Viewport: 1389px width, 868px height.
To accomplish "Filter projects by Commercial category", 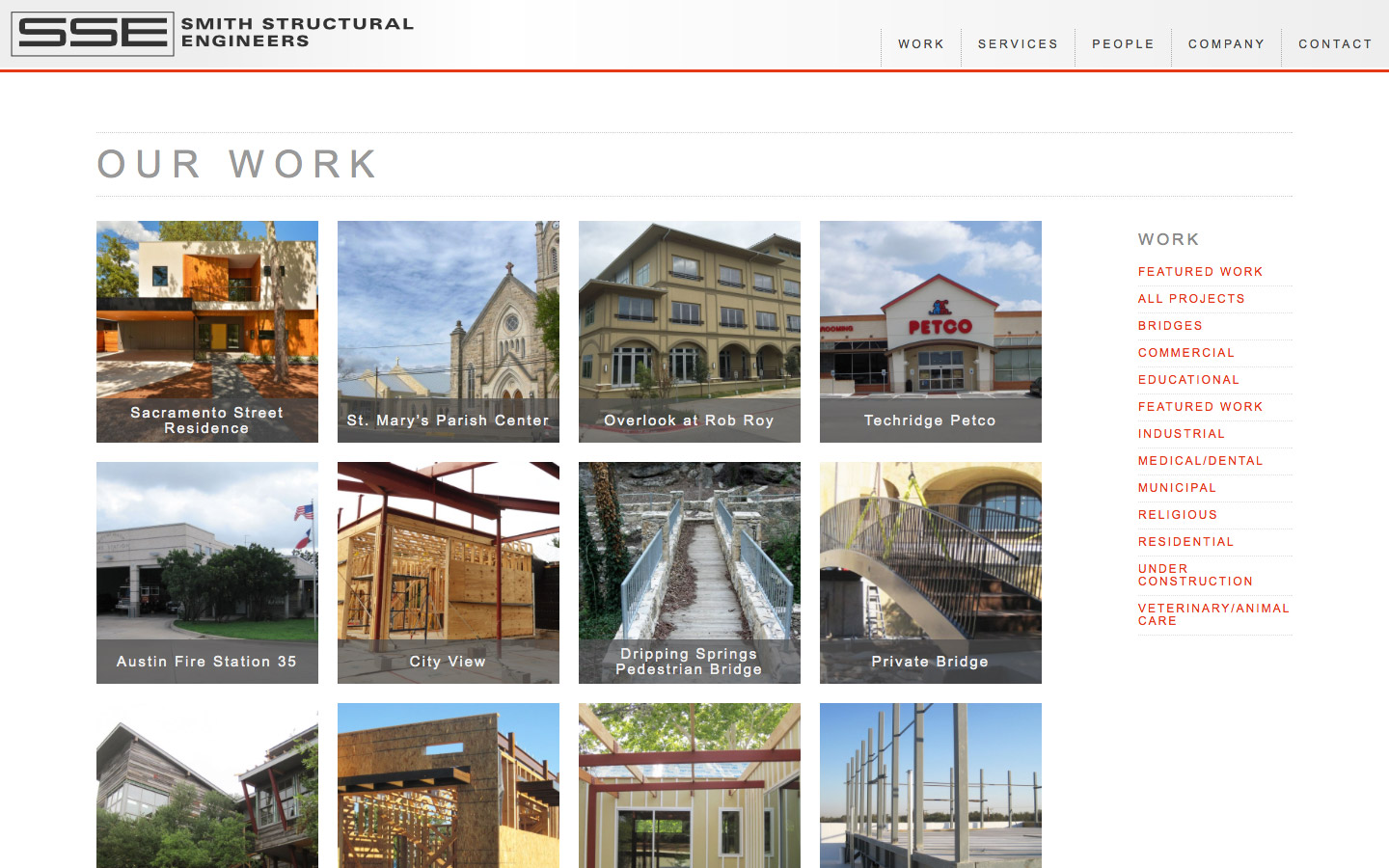I will [x=1186, y=353].
